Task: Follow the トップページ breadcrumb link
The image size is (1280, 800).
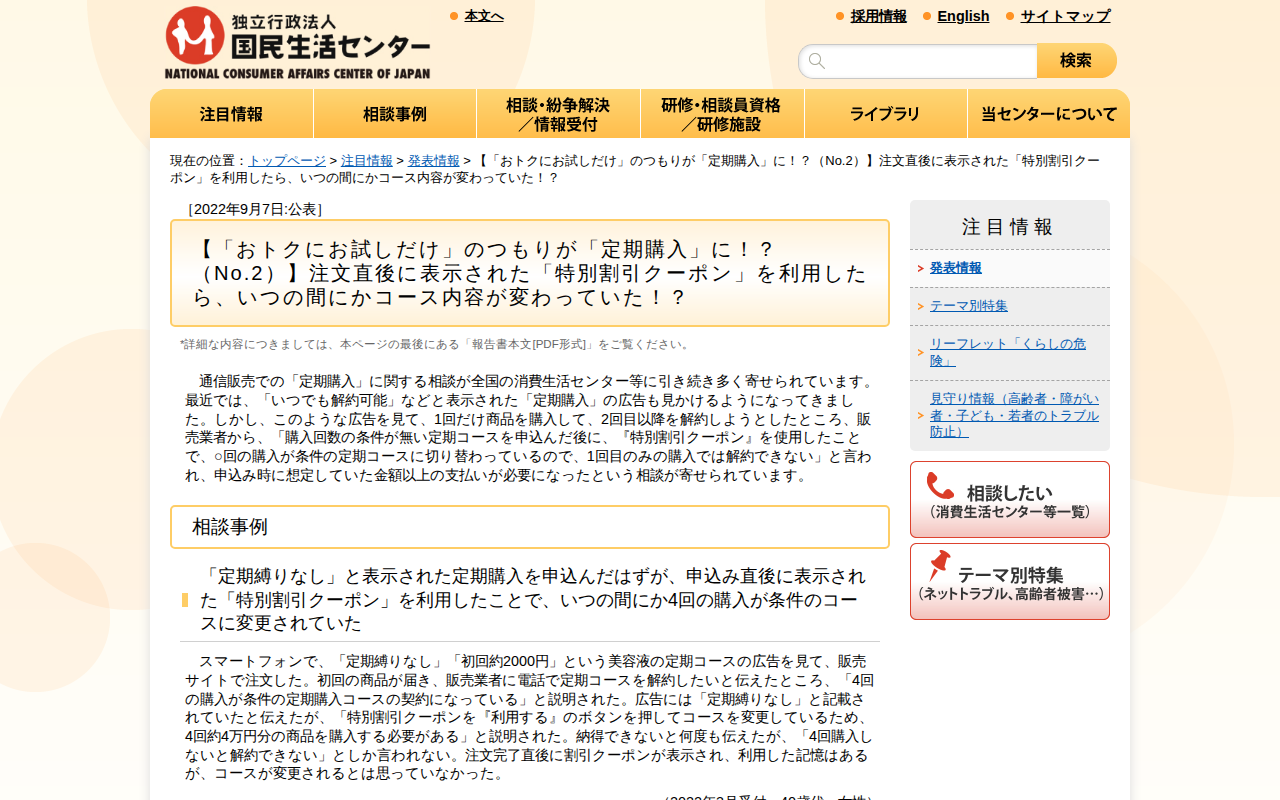Action: [x=287, y=160]
